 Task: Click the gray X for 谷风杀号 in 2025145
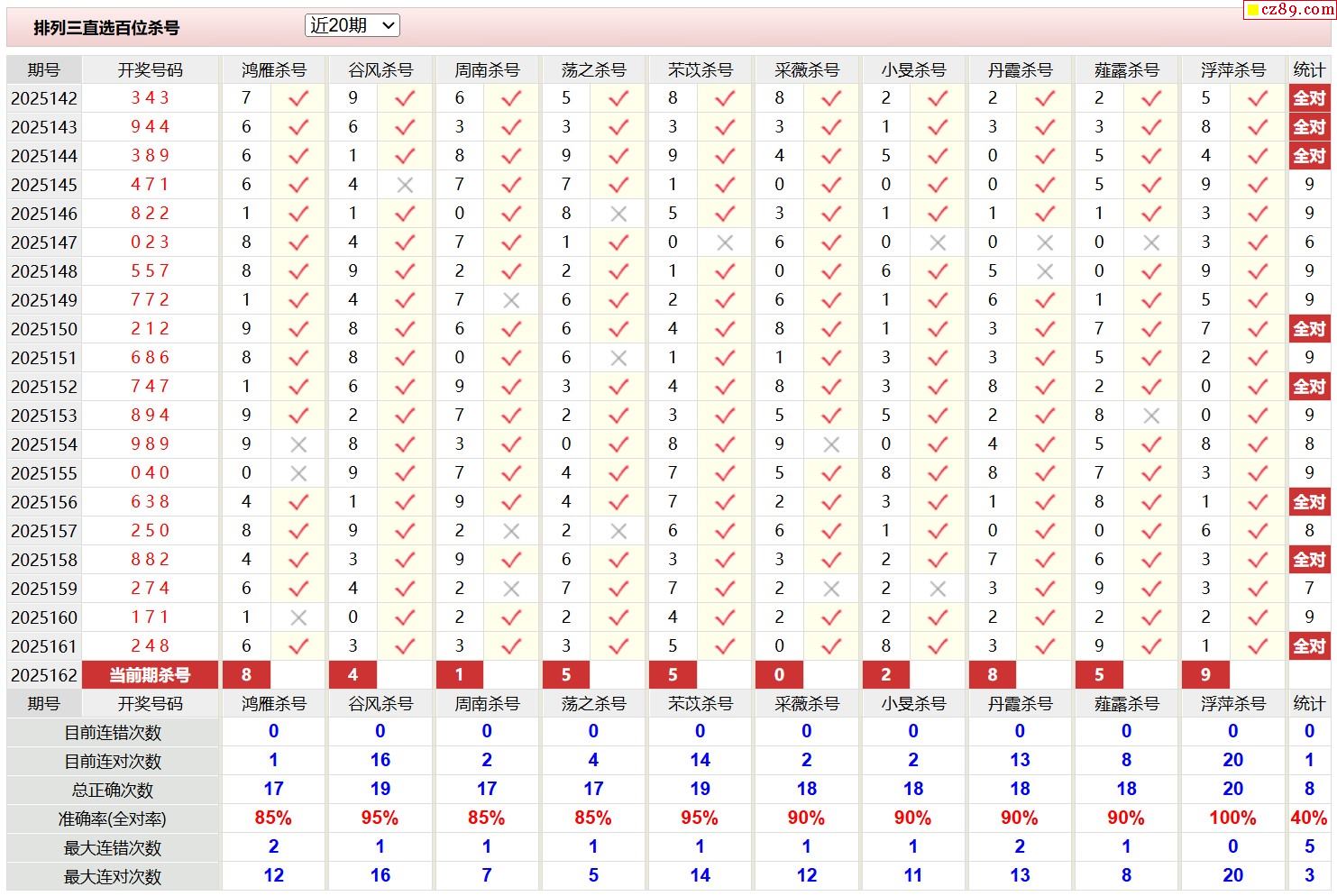pyautogui.click(x=405, y=185)
